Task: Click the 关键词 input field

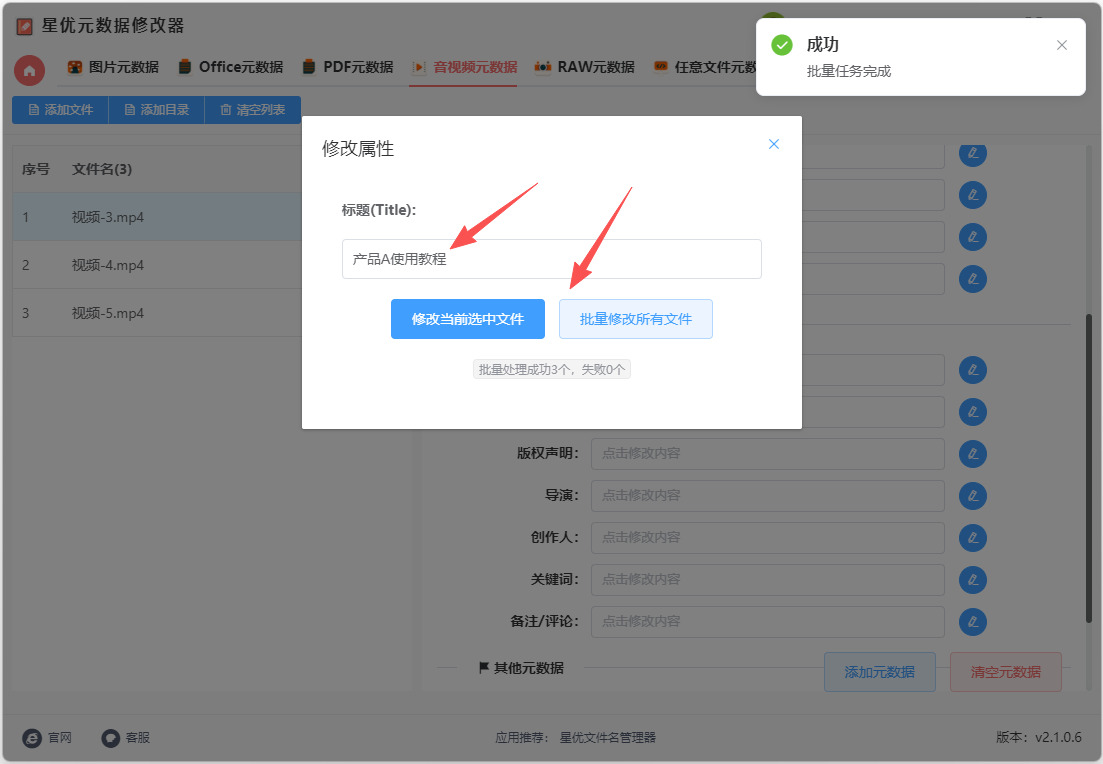Action: coord(767,580)
